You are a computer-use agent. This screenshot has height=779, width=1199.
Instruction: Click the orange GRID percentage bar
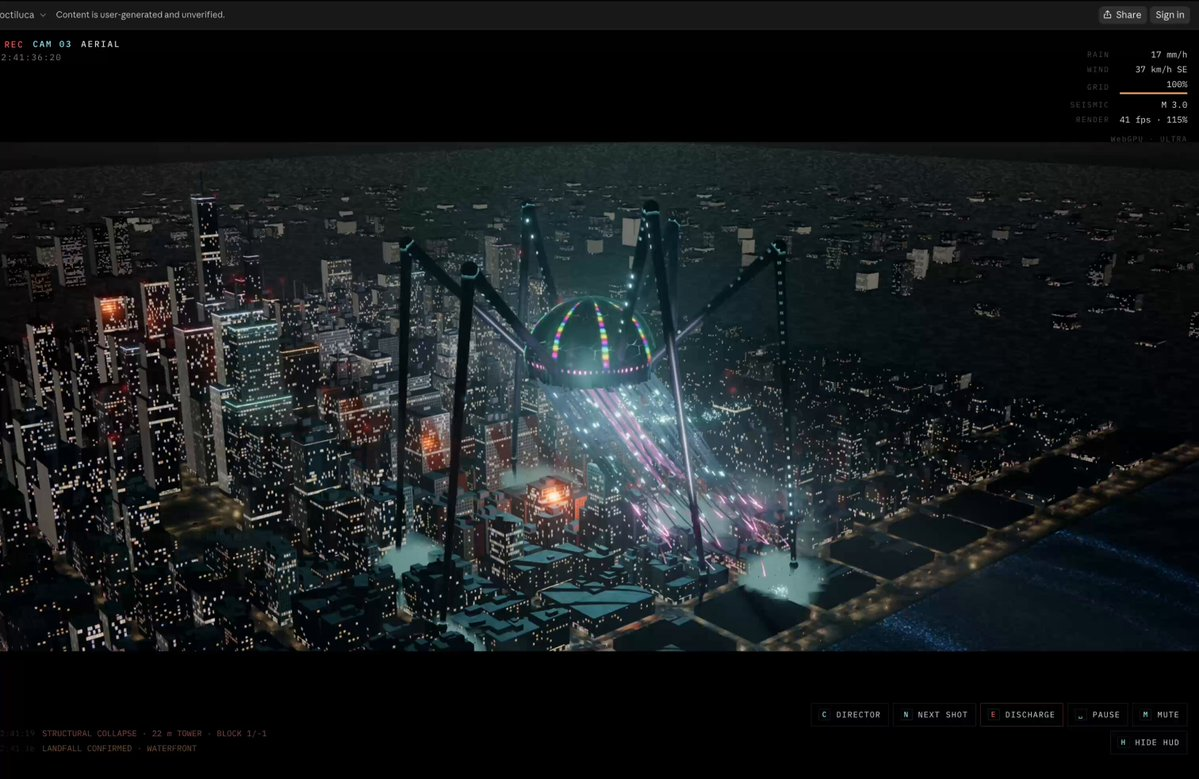pos(1153,93)
